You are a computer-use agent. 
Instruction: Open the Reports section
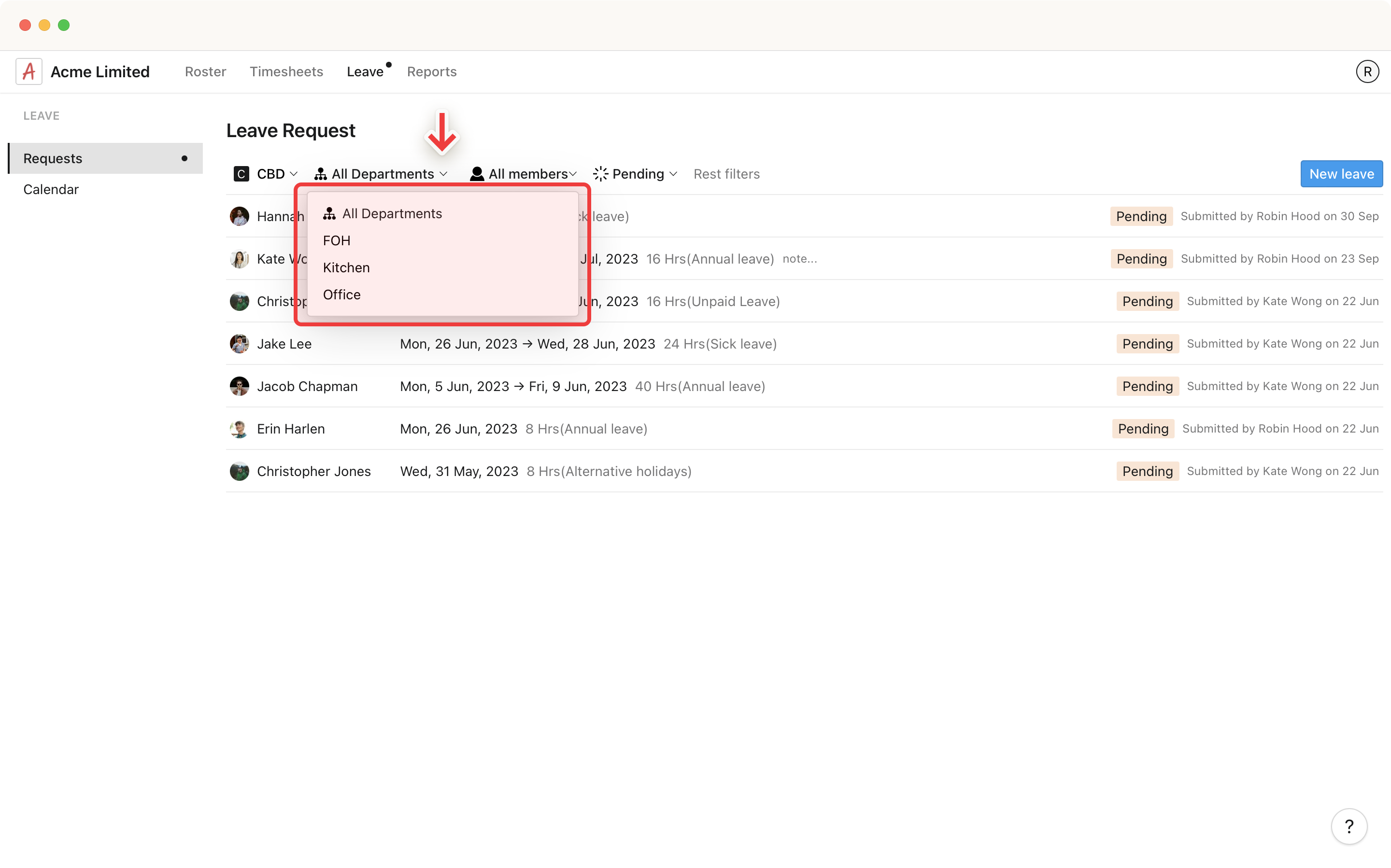click(431, 71)
